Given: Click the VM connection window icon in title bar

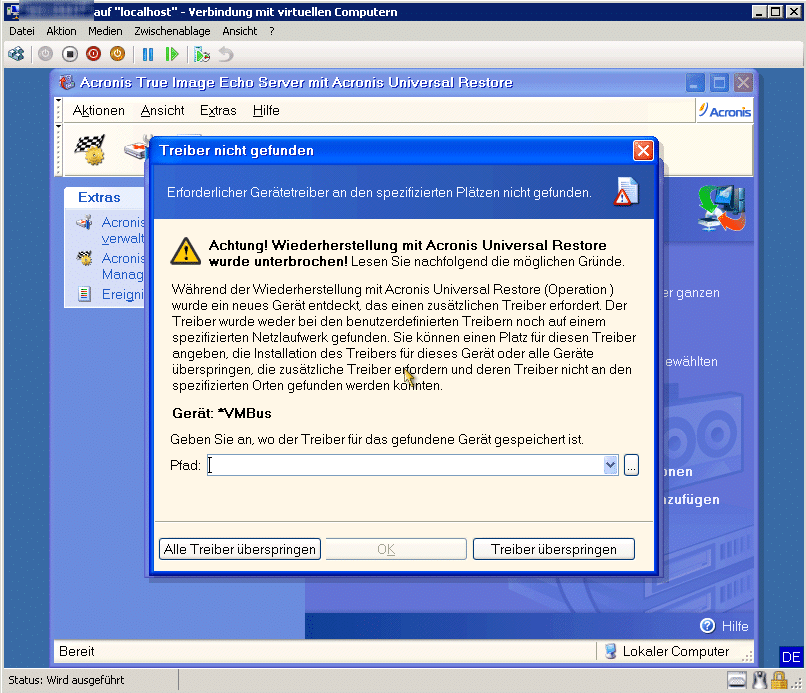Looking at the screenshot, I should (12, 11).
